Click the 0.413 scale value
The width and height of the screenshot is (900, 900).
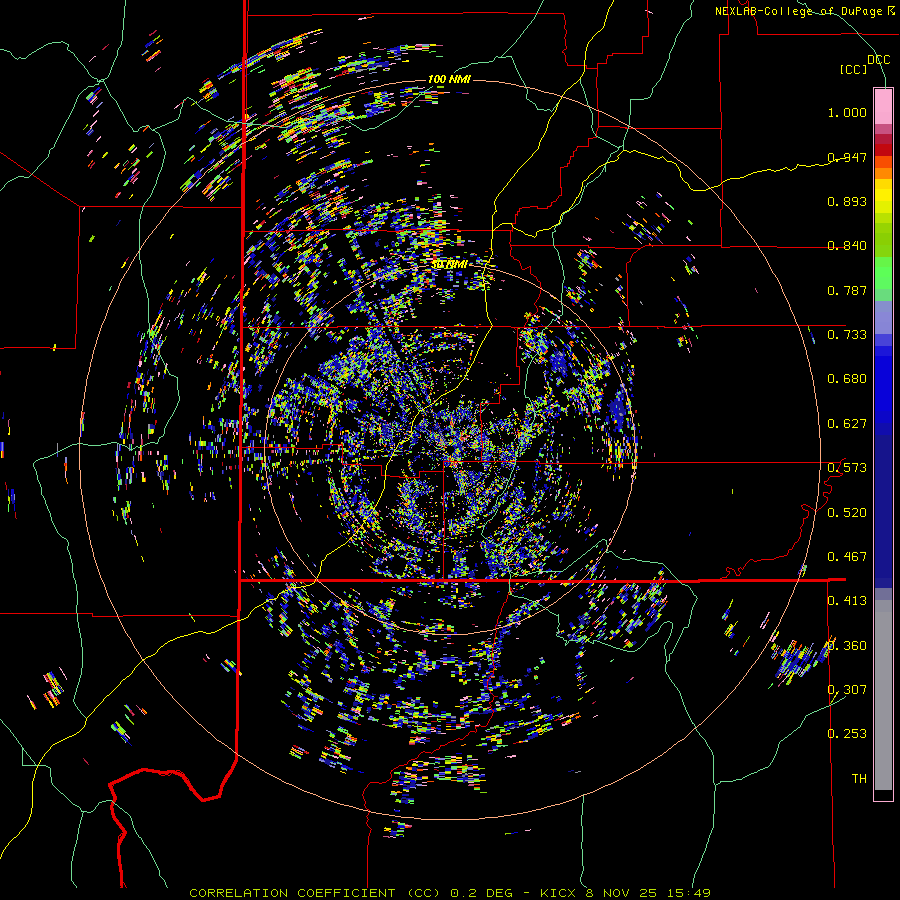coord(847,600)
